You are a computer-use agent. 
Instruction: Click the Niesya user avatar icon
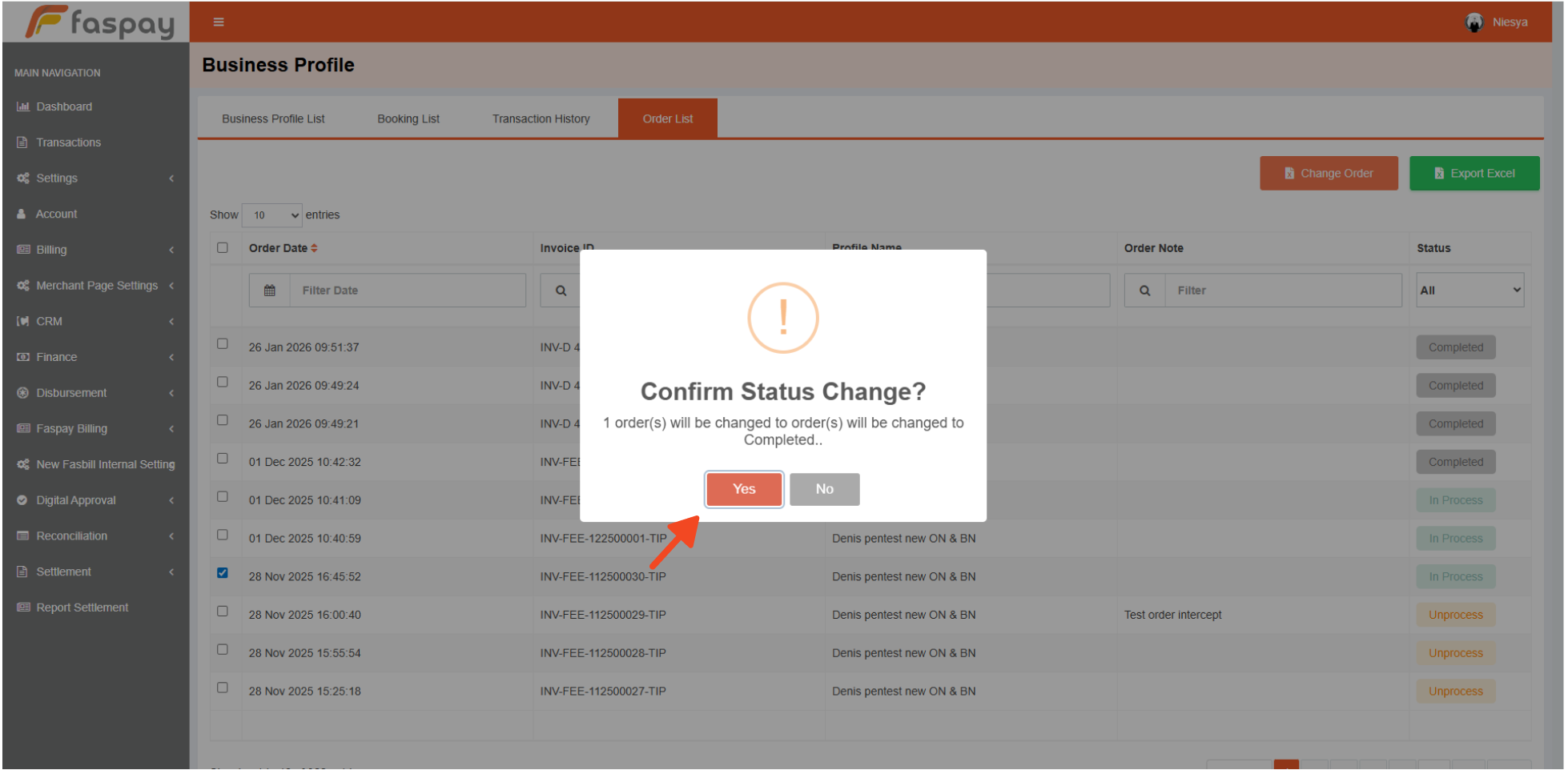1474,22
